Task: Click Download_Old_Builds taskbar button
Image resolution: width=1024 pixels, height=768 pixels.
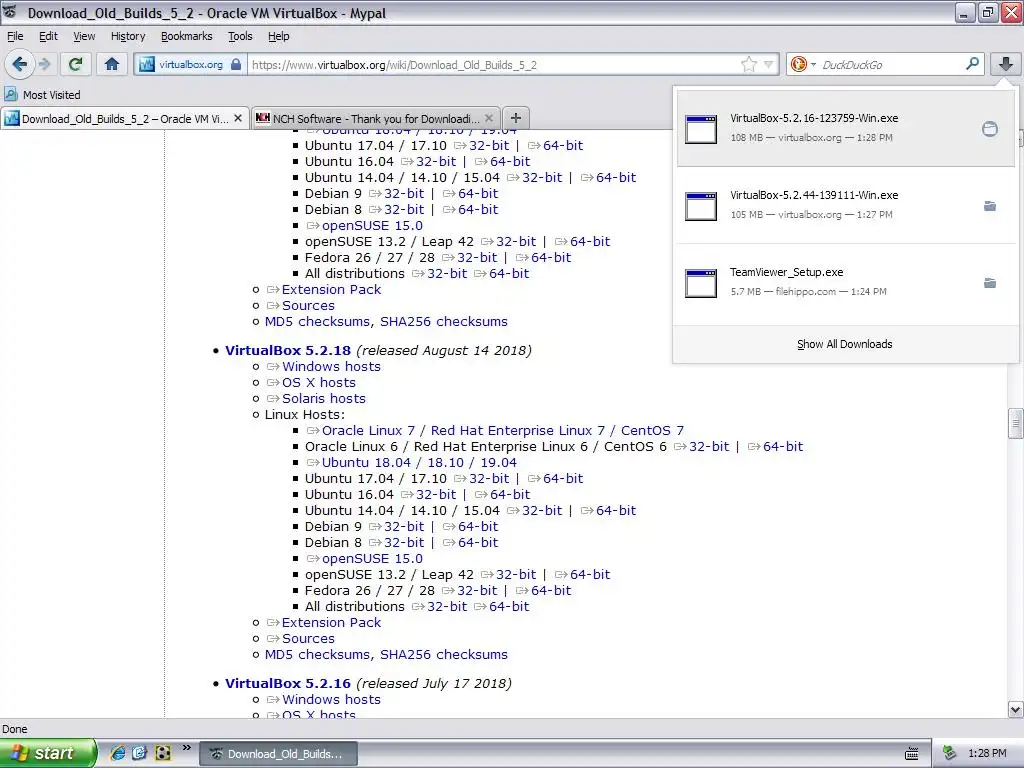Action: click(x=278, y=754)
